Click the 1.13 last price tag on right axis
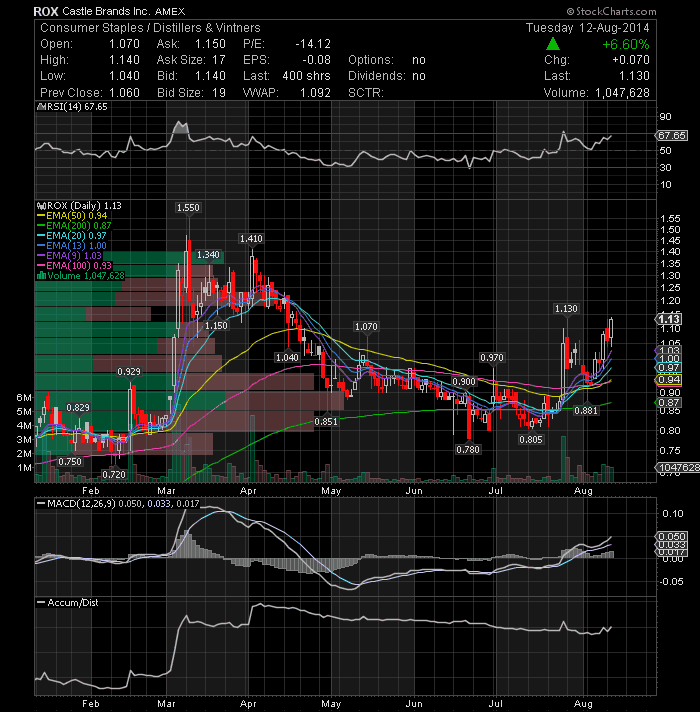The image size is (700, 712). pyautogui.click(x=670, y=319)
